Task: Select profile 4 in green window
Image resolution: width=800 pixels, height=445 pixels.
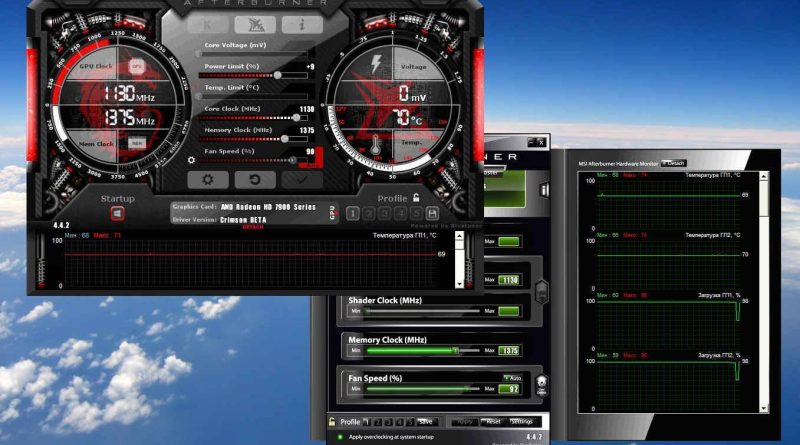Action: tap(399, 422)
